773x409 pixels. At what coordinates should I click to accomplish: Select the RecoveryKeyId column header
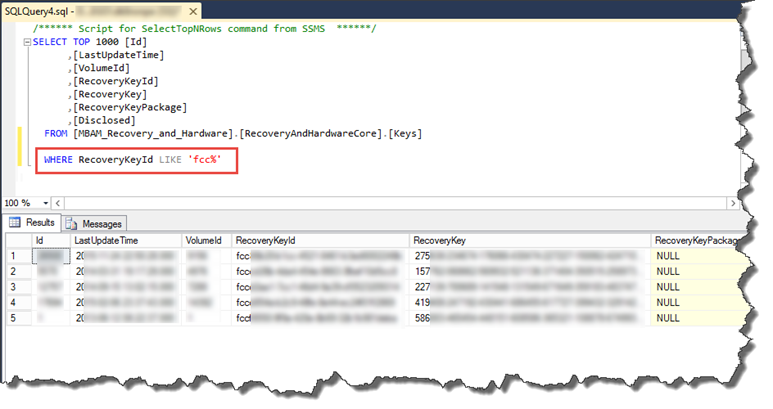point(320,240)
